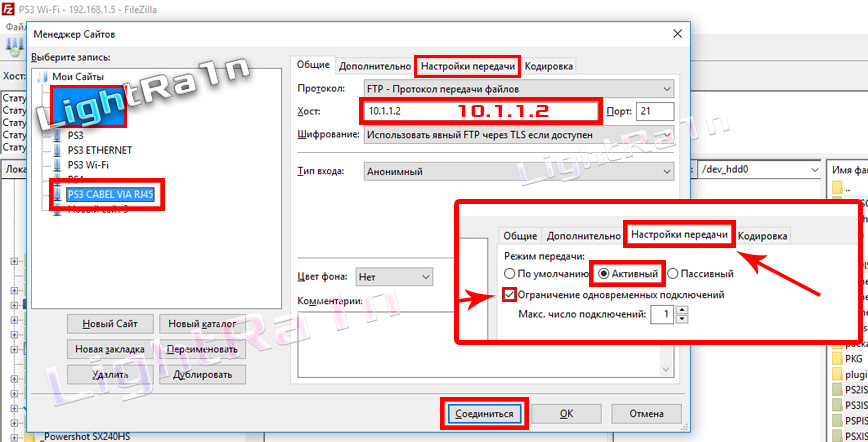Click the Дублировать button
Image resolution: width=868 pixels, height=442 pixels.
(202, 375)
